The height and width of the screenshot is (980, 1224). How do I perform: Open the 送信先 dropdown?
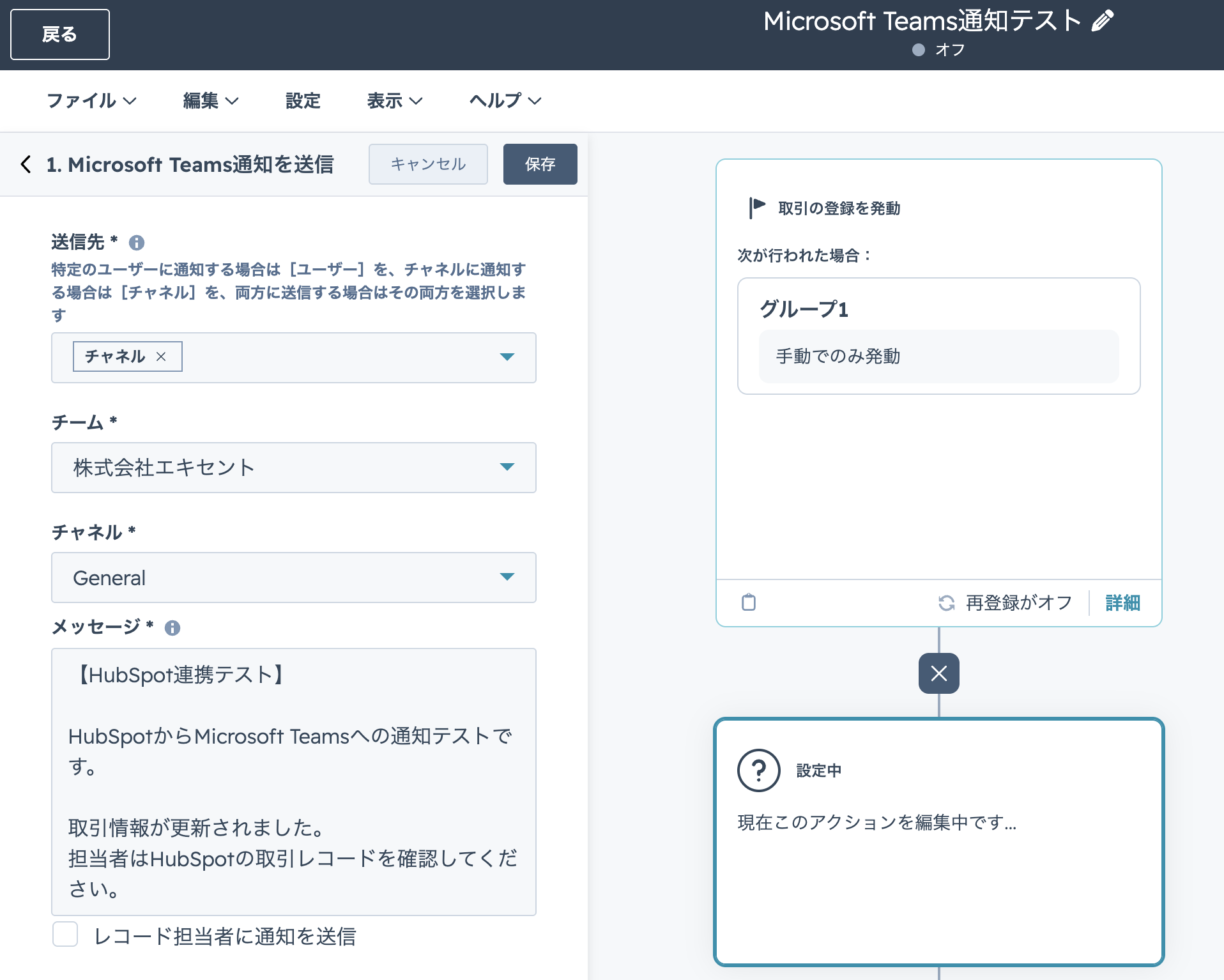294,358
